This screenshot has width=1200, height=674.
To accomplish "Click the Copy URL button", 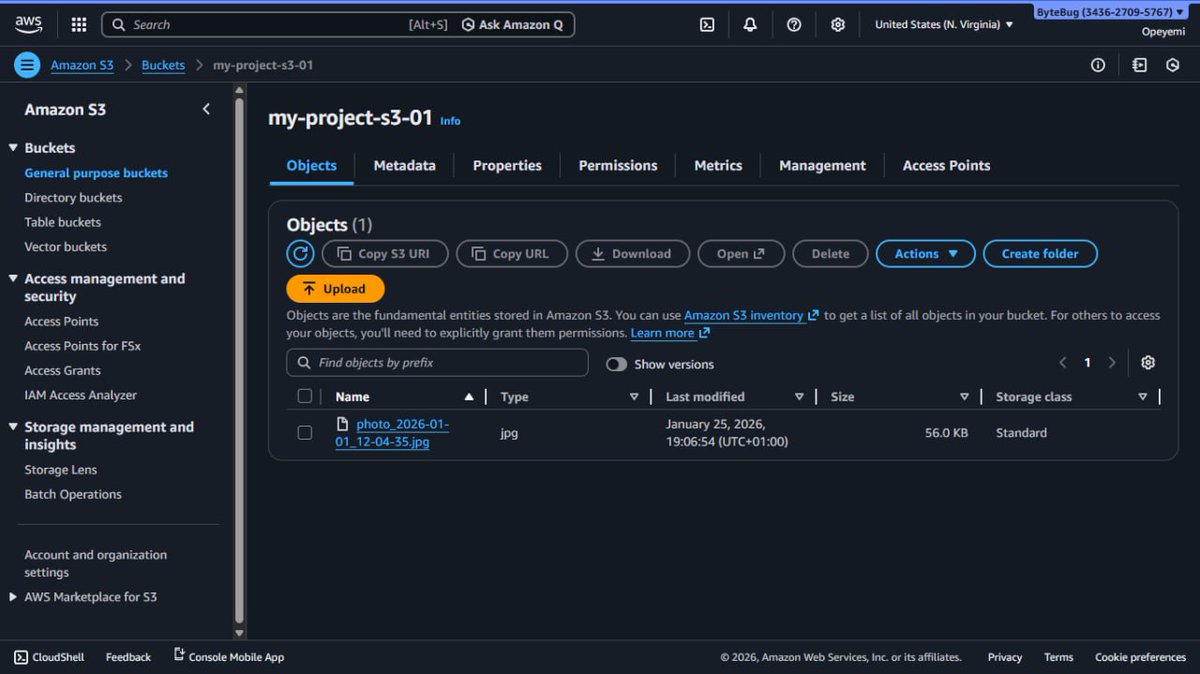I will coord(512,254).
